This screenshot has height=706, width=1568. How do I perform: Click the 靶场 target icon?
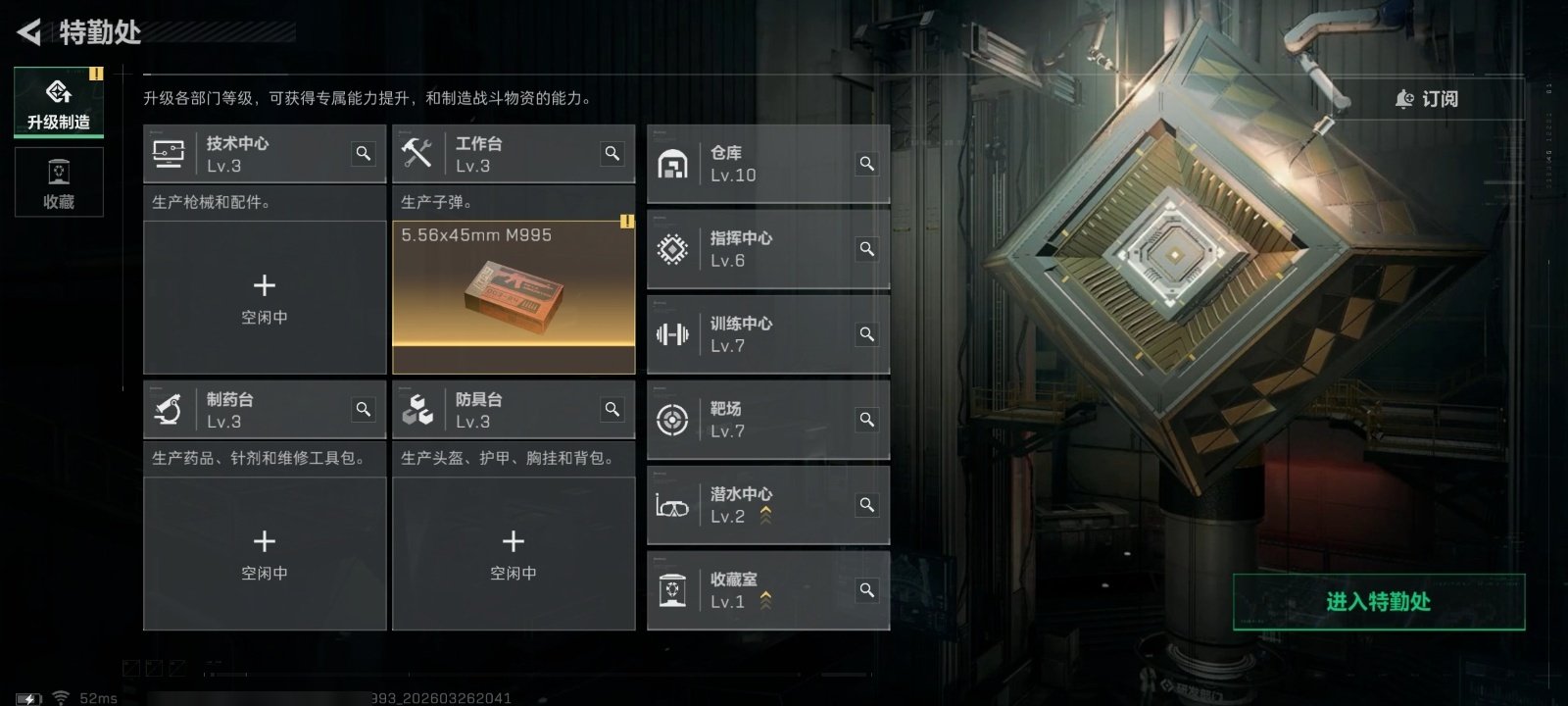[x=672, y=420]
